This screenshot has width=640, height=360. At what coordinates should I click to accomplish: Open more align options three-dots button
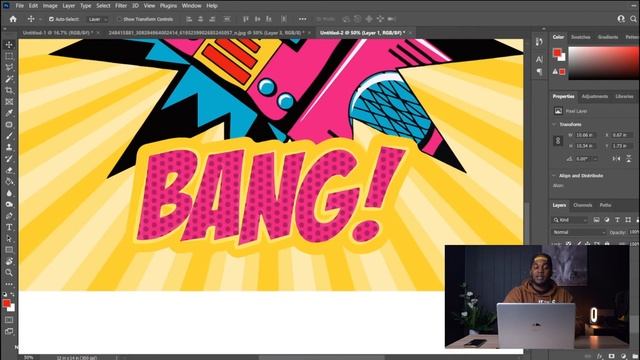[x=302, y=19]
